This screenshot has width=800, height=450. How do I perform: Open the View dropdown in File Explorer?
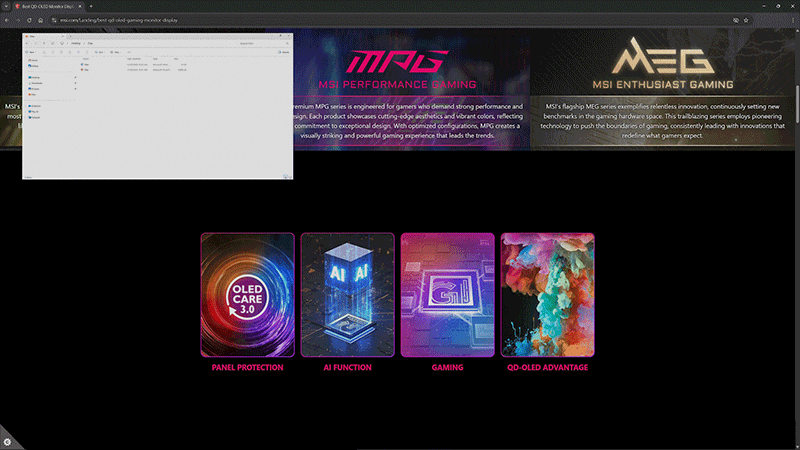tap(115, 52)
